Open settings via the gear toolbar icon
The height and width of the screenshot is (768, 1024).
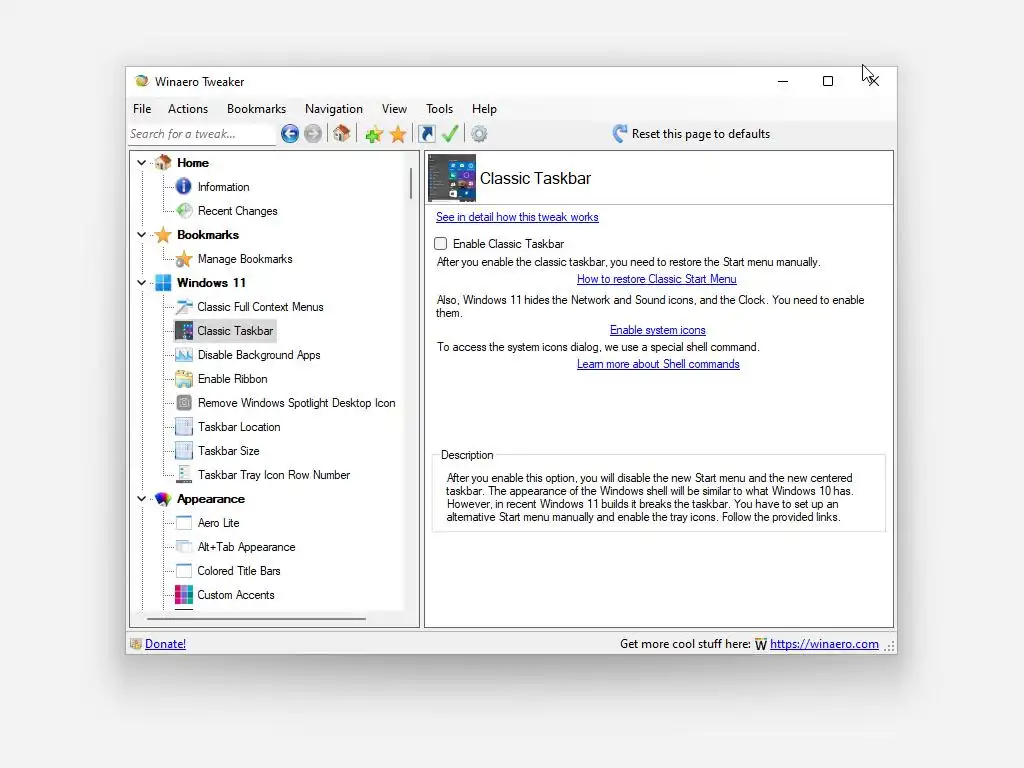479,134
